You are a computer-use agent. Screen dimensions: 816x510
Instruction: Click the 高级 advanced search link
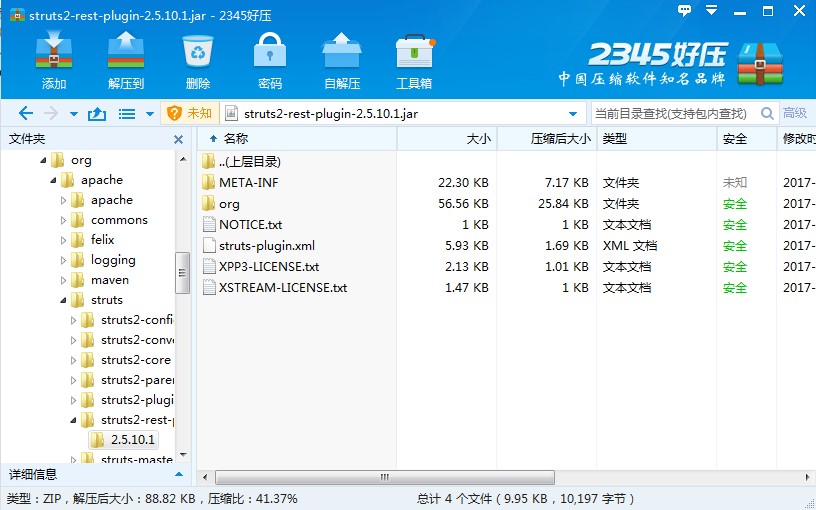pos(795,114)
